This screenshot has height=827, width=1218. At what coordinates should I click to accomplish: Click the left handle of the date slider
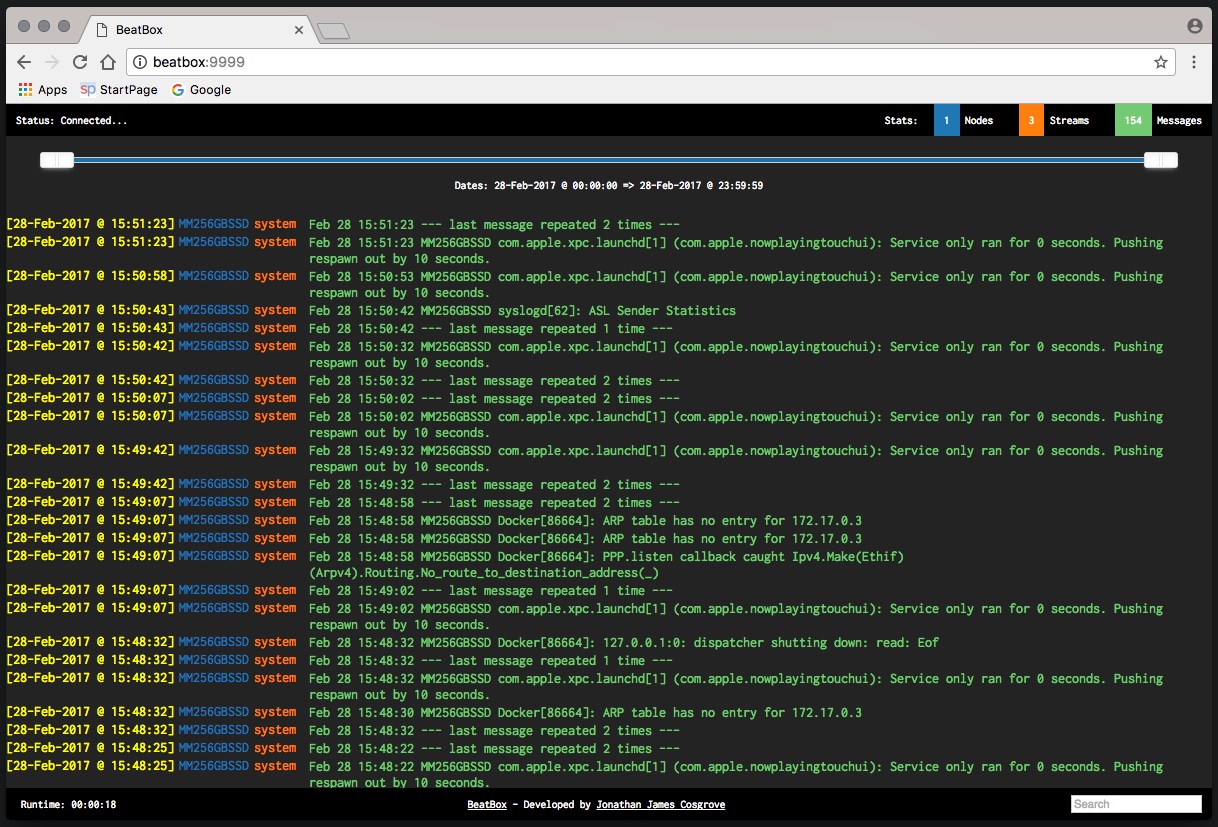point(57,160)
